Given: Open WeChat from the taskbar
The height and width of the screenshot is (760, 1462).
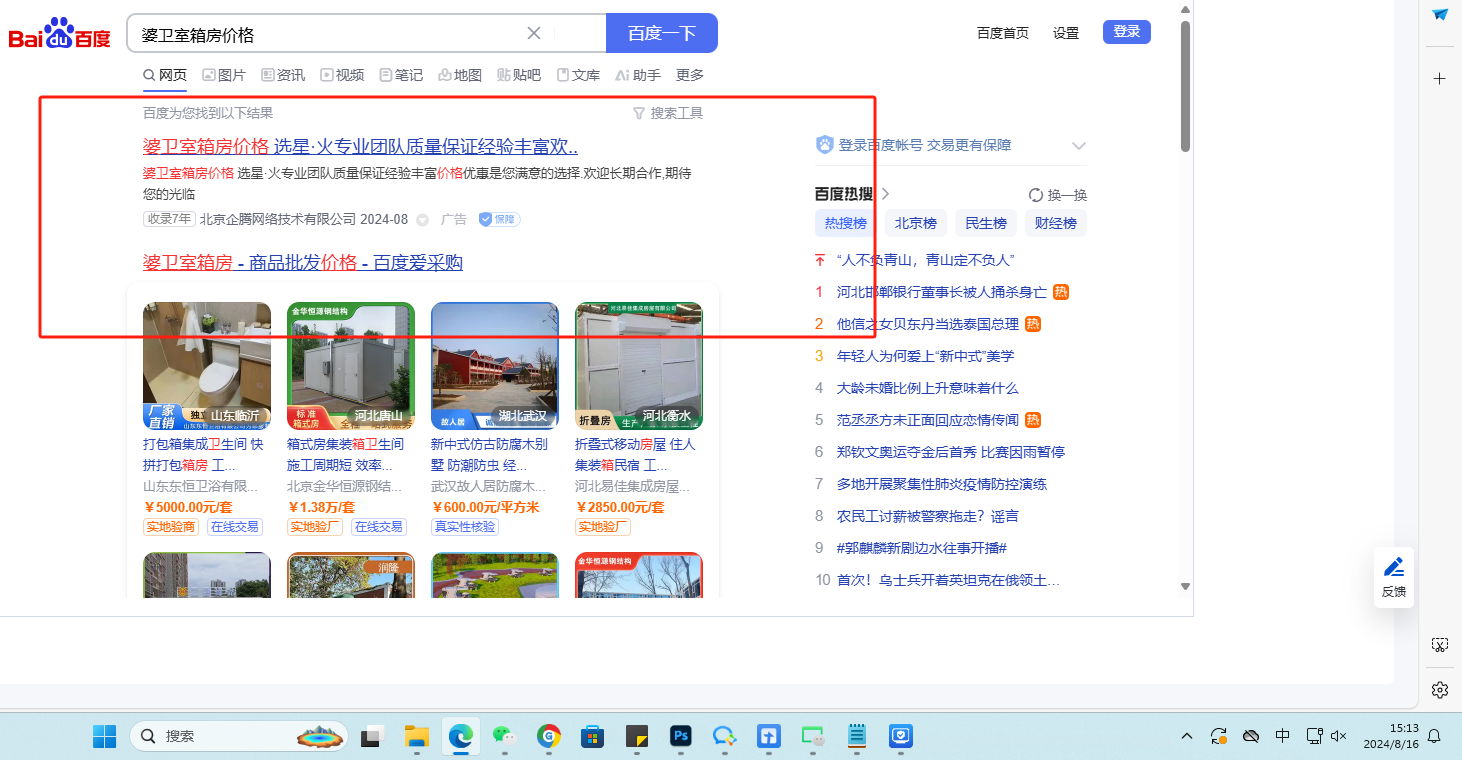Looking at the screenshot, I should tap(504, 737).
